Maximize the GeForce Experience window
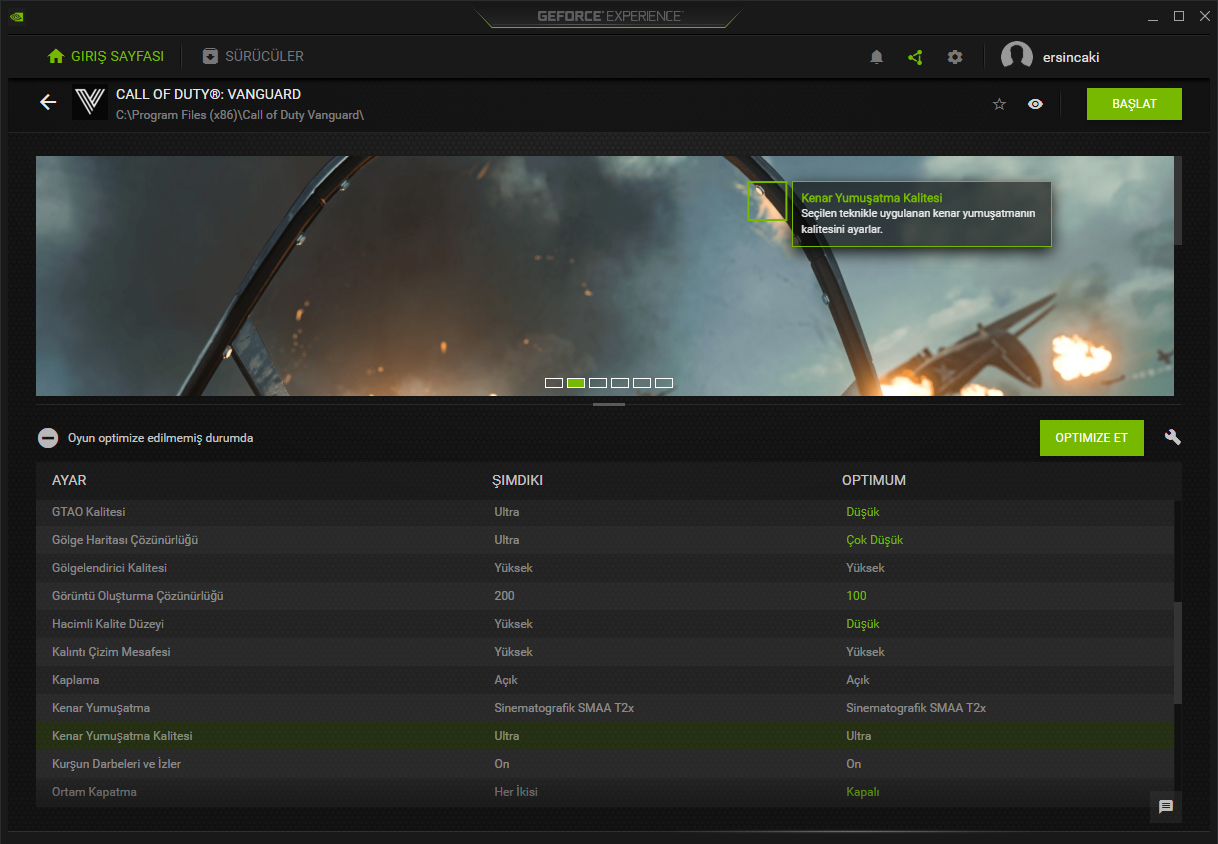Screen dimensions: 1218x844 pyautogui.click(x=1179, y=16)
